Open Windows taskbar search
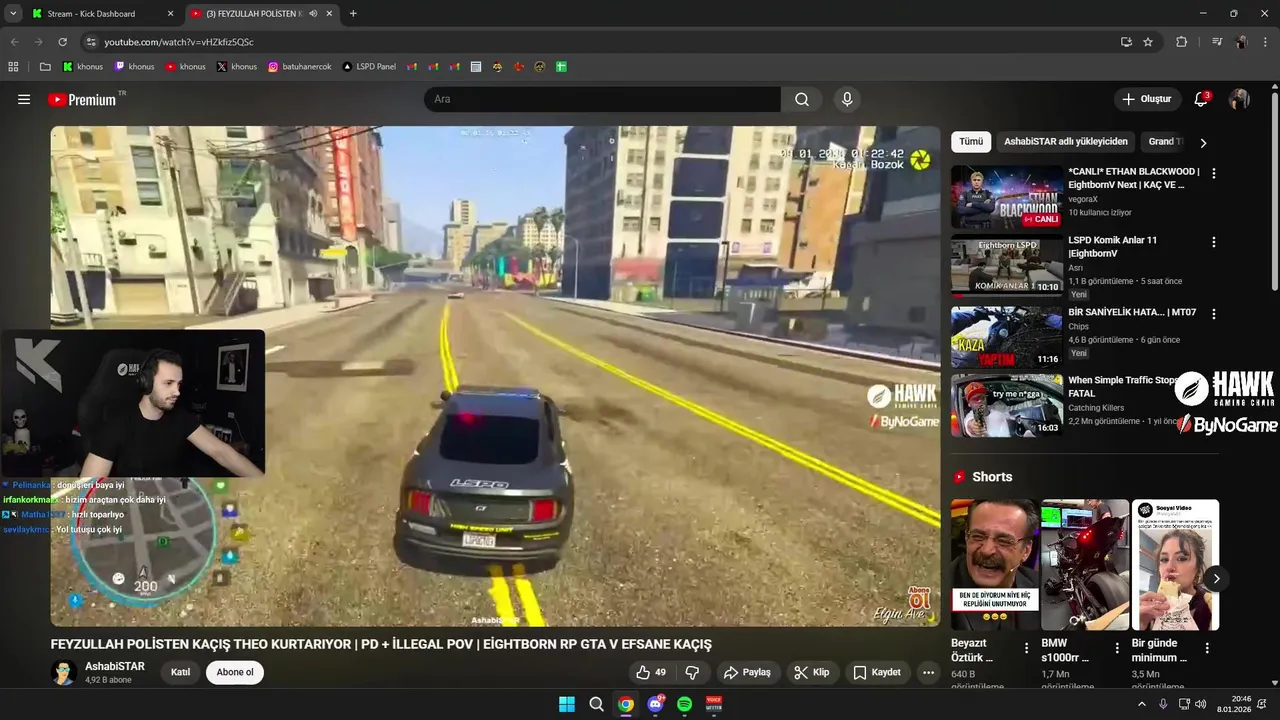Viewport: 1280px width, 720px height. (x=596, y=704)
